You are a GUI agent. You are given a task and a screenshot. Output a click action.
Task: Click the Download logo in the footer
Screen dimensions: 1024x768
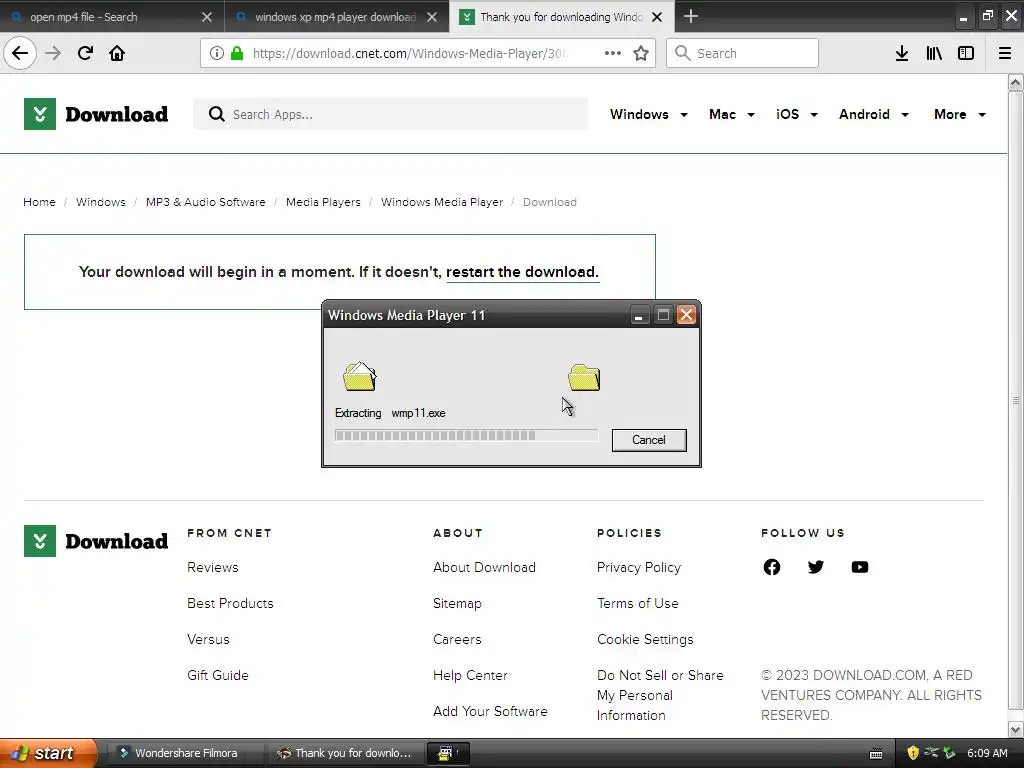(x=96, y=541)
